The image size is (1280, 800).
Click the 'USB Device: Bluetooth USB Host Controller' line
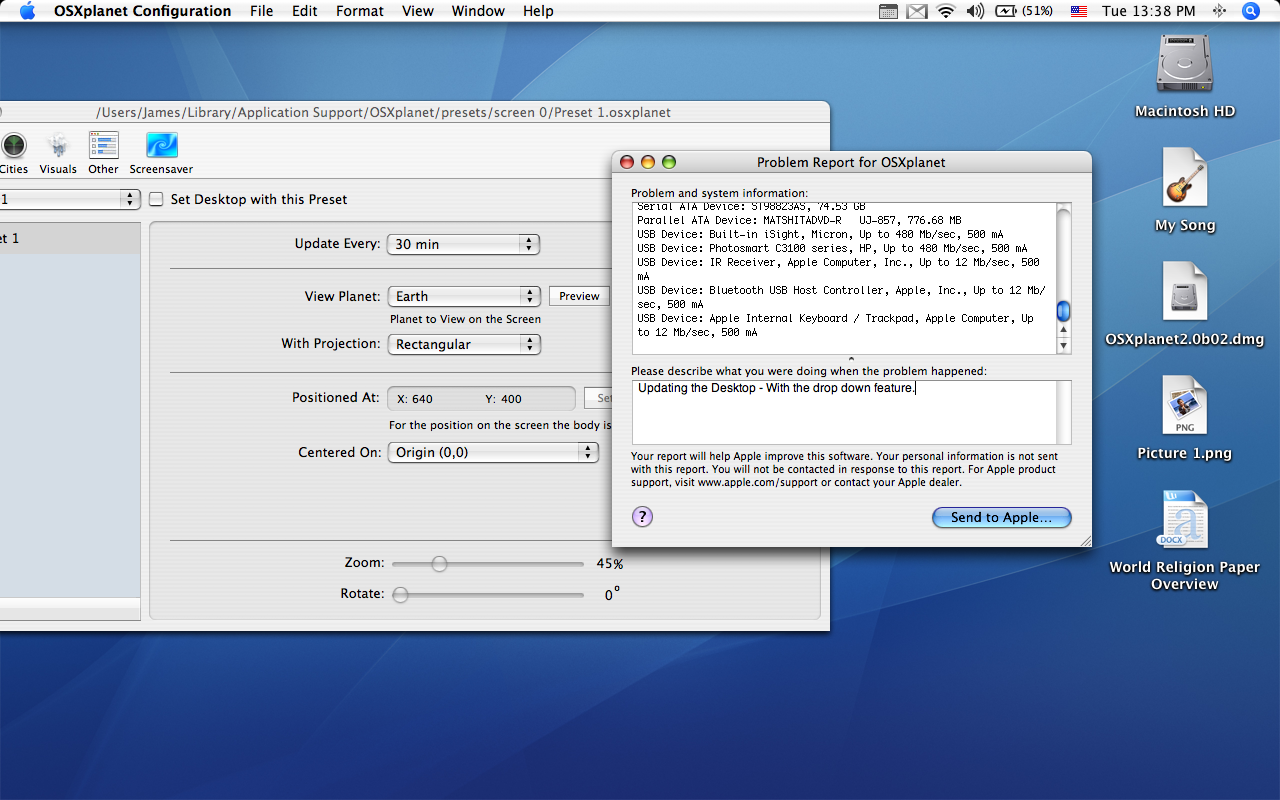click(x=841, y=297)
